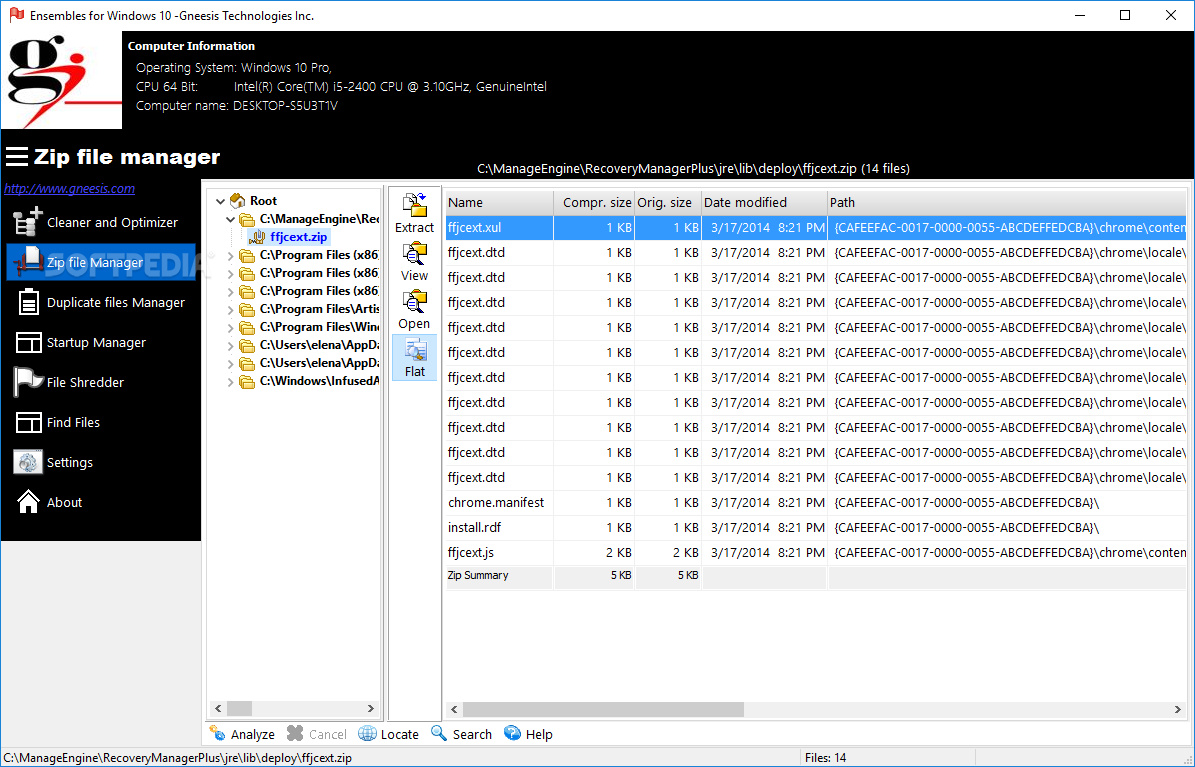The height and width of the screenshot is (767, 1195).
Task: Click the file list scroll left arrow
Action: coord(454,709)
